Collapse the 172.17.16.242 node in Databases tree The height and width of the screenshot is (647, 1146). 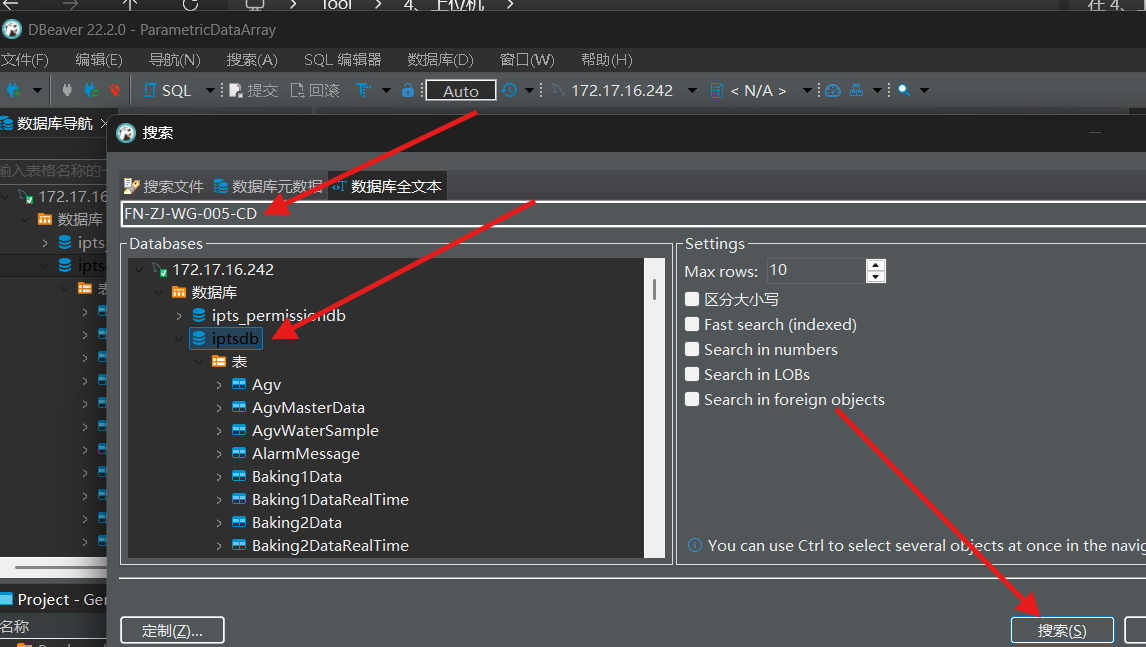click(x=139, y=270)
